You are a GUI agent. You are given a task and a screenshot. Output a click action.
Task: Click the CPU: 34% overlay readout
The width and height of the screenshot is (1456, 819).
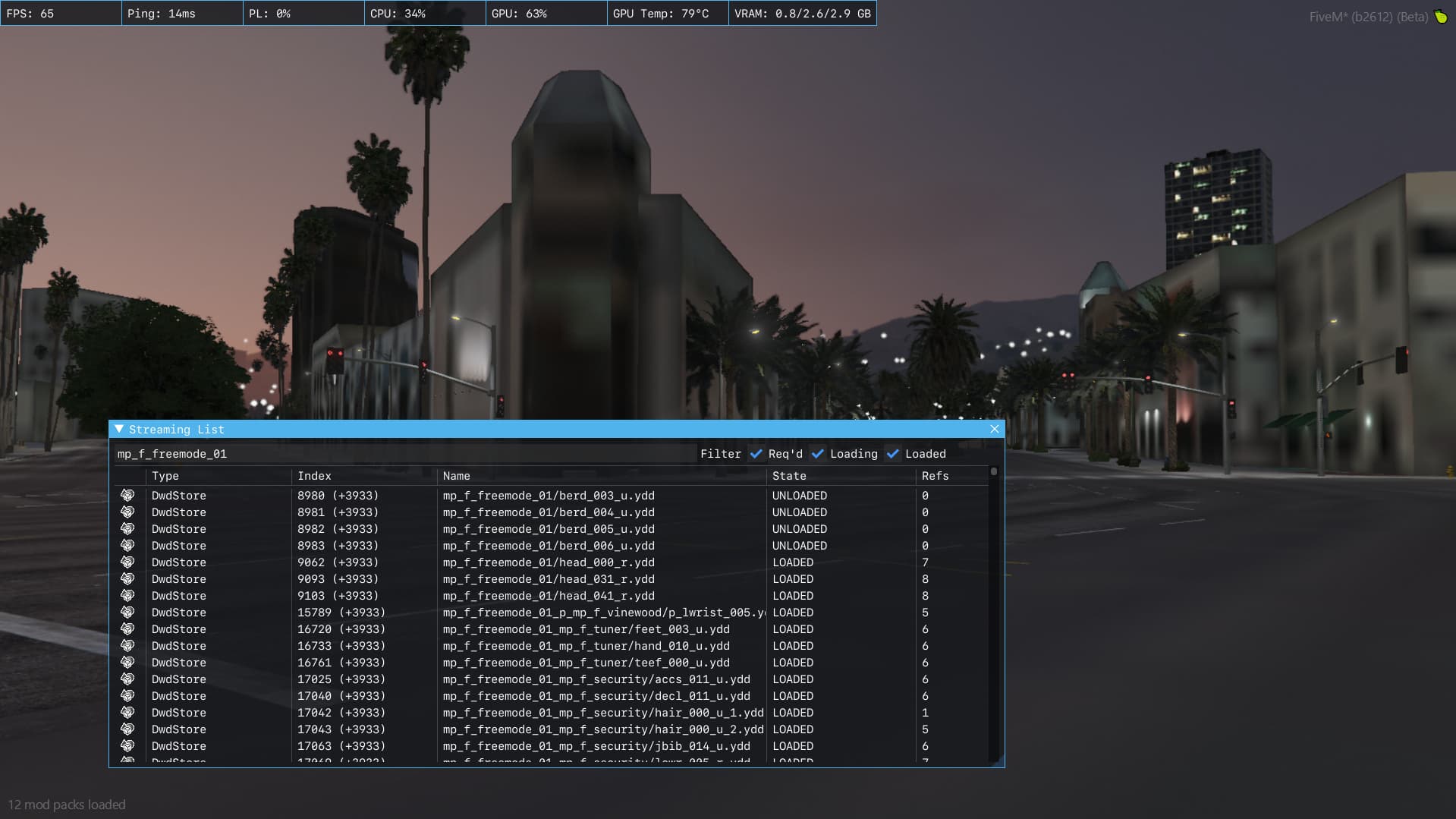(x=425, y=14)
